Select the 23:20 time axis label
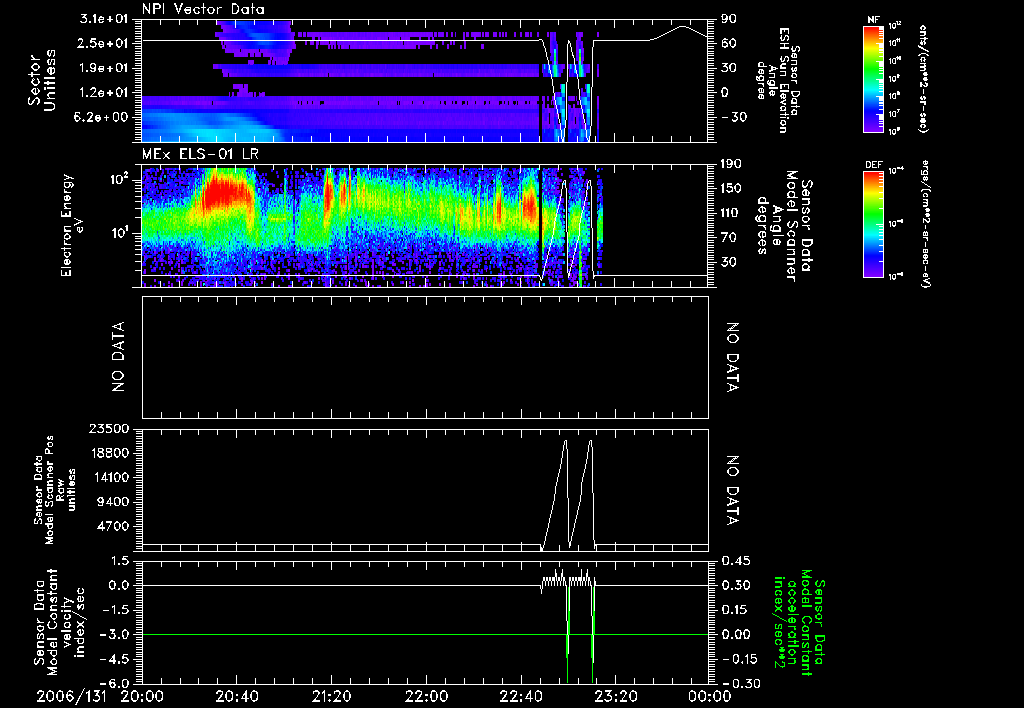This screenshot has width=1024, height=708. (615, 695)
